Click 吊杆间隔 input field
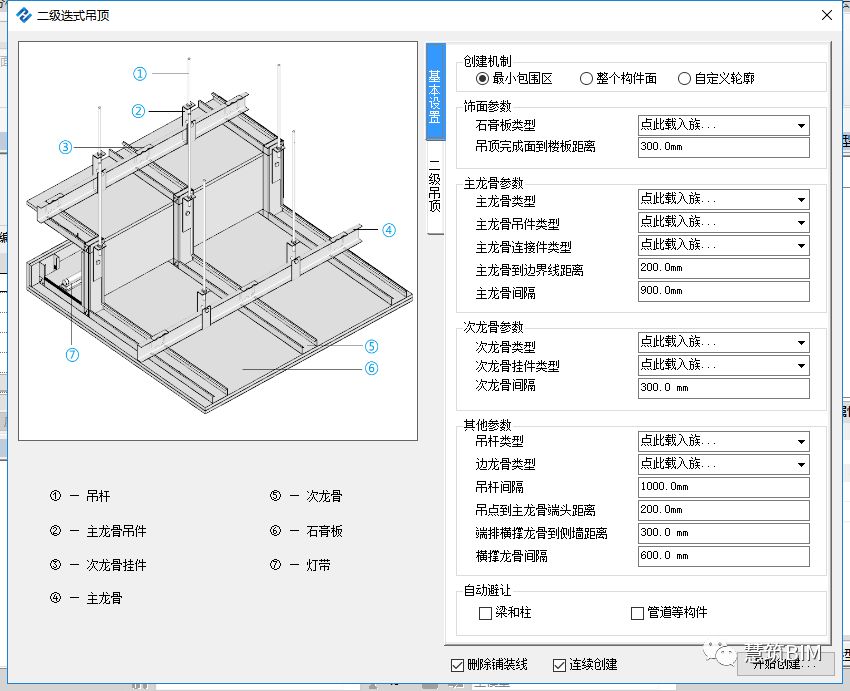 (x=724, y=487)
